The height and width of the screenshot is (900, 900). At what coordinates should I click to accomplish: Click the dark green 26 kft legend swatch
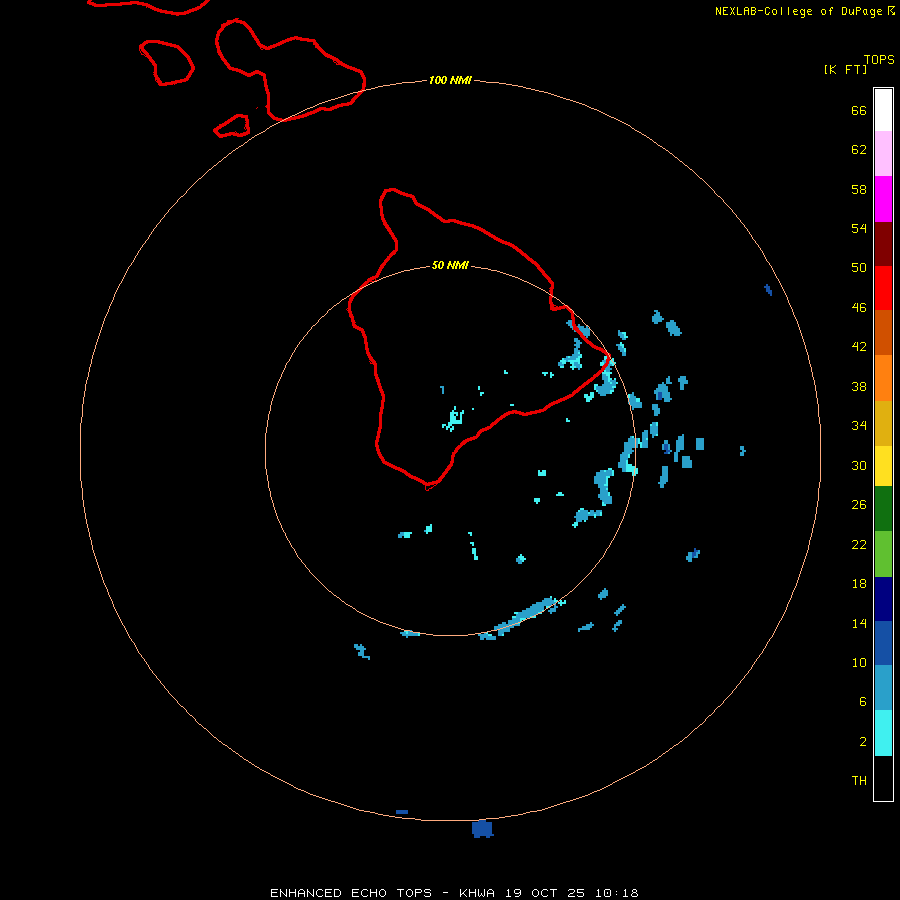(883, 509)
